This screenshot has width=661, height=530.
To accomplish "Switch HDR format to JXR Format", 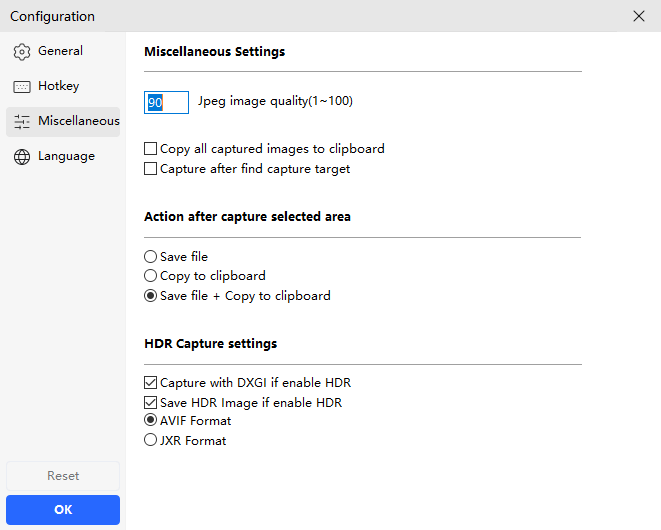I will pos(151,441).
